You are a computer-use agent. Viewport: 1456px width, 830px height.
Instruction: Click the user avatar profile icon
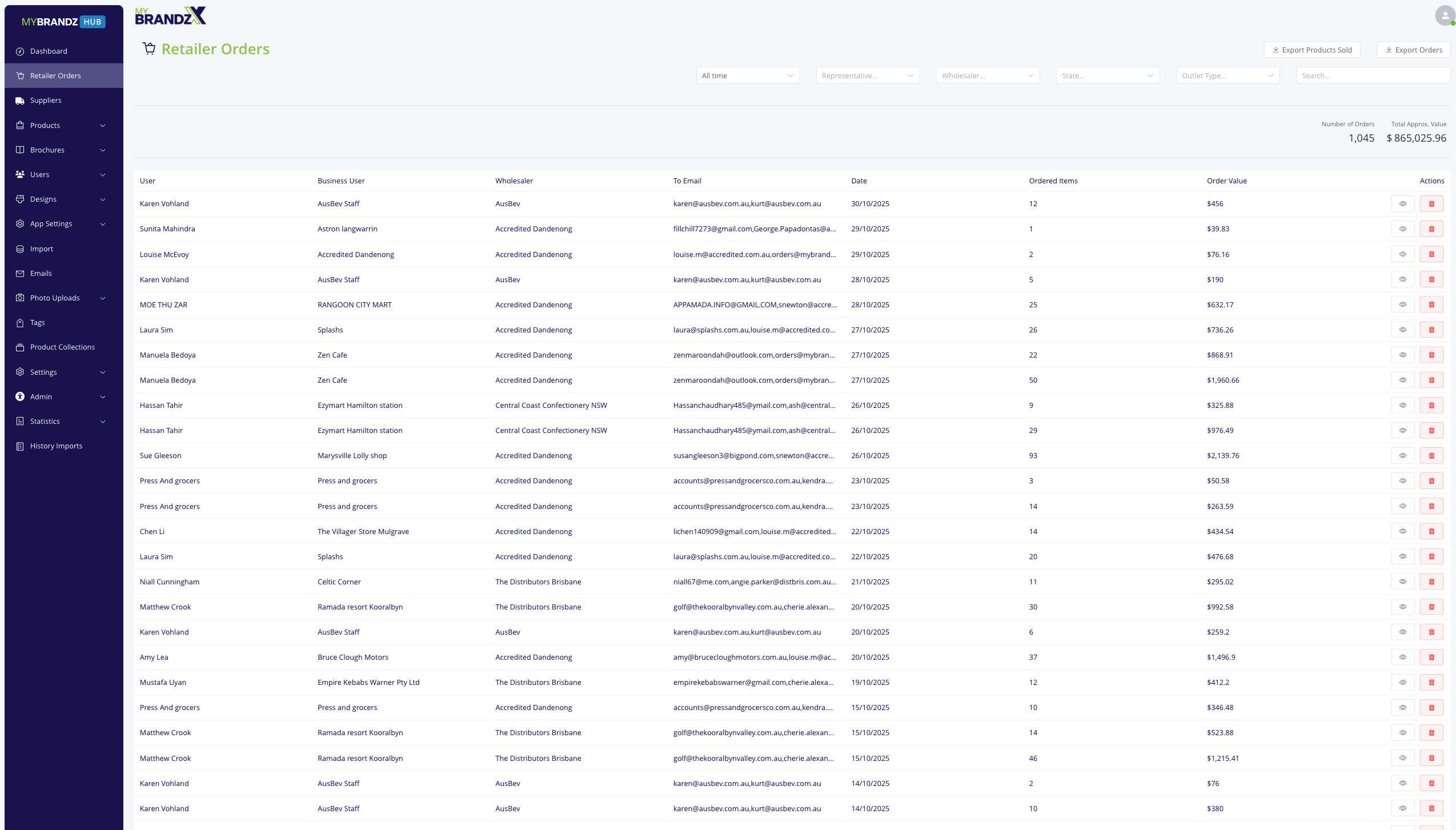1445,15
